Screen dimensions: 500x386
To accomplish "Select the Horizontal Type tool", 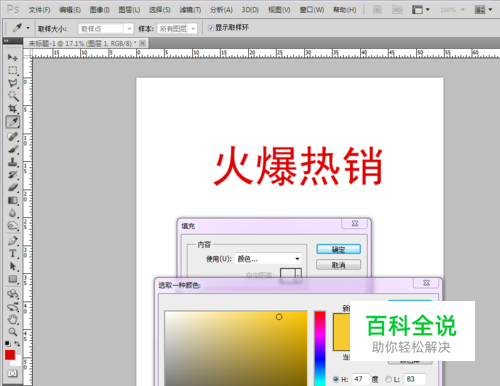I will (x=13, y=253).
